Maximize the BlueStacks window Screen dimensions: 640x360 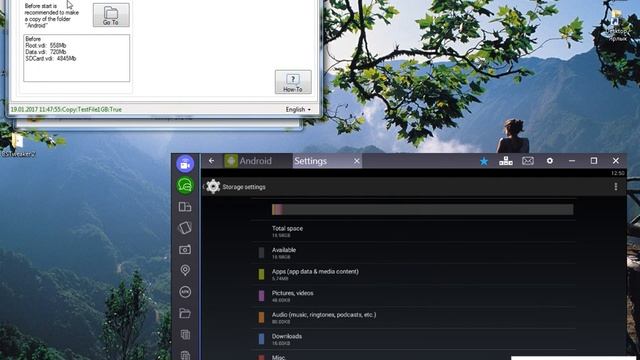[594, 161]
